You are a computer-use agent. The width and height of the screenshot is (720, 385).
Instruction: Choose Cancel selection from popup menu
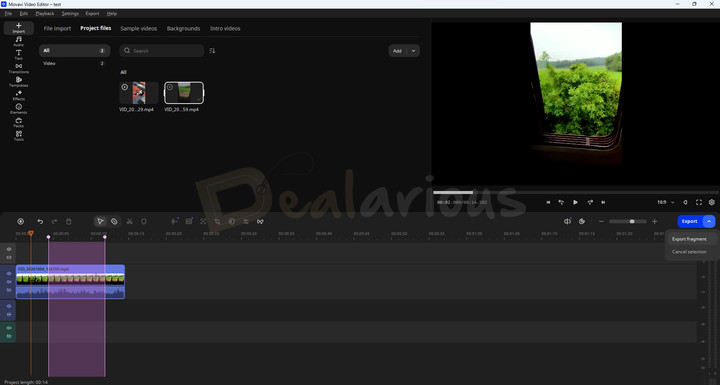click(x=689, y=252)
